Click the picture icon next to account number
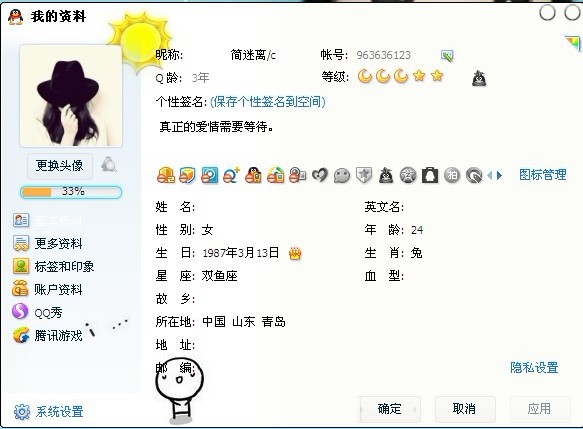 [447, 56]
